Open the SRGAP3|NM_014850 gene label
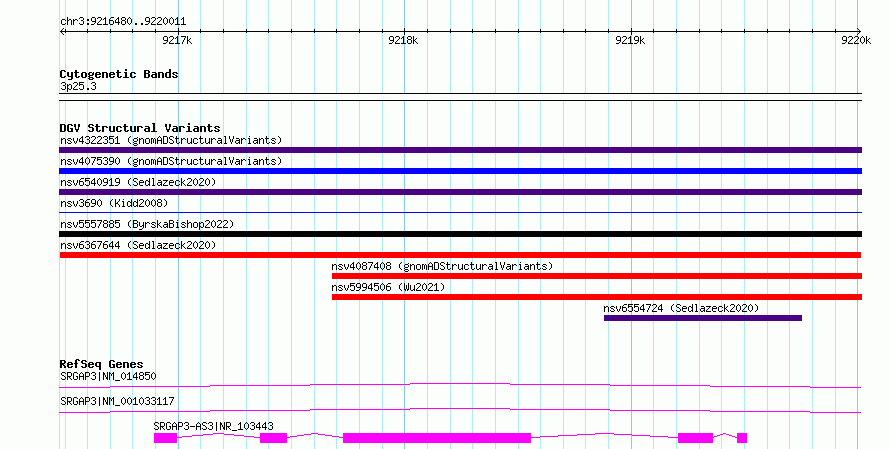 108,376
